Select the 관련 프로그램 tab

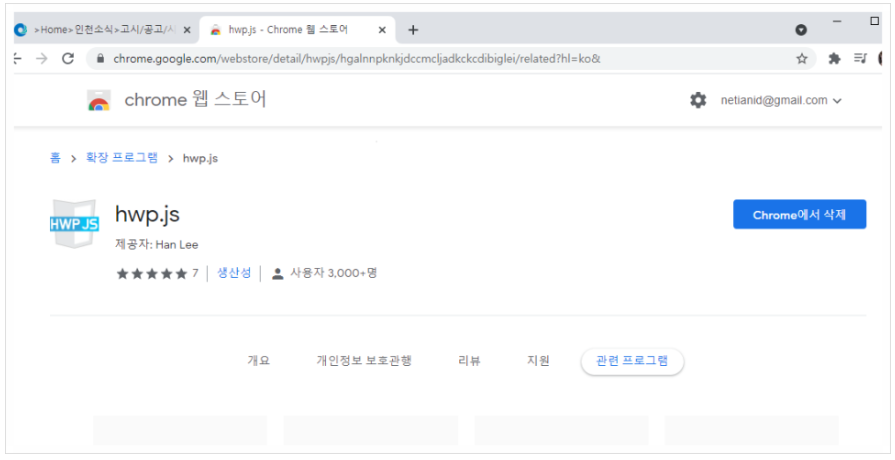coord(632,361)
